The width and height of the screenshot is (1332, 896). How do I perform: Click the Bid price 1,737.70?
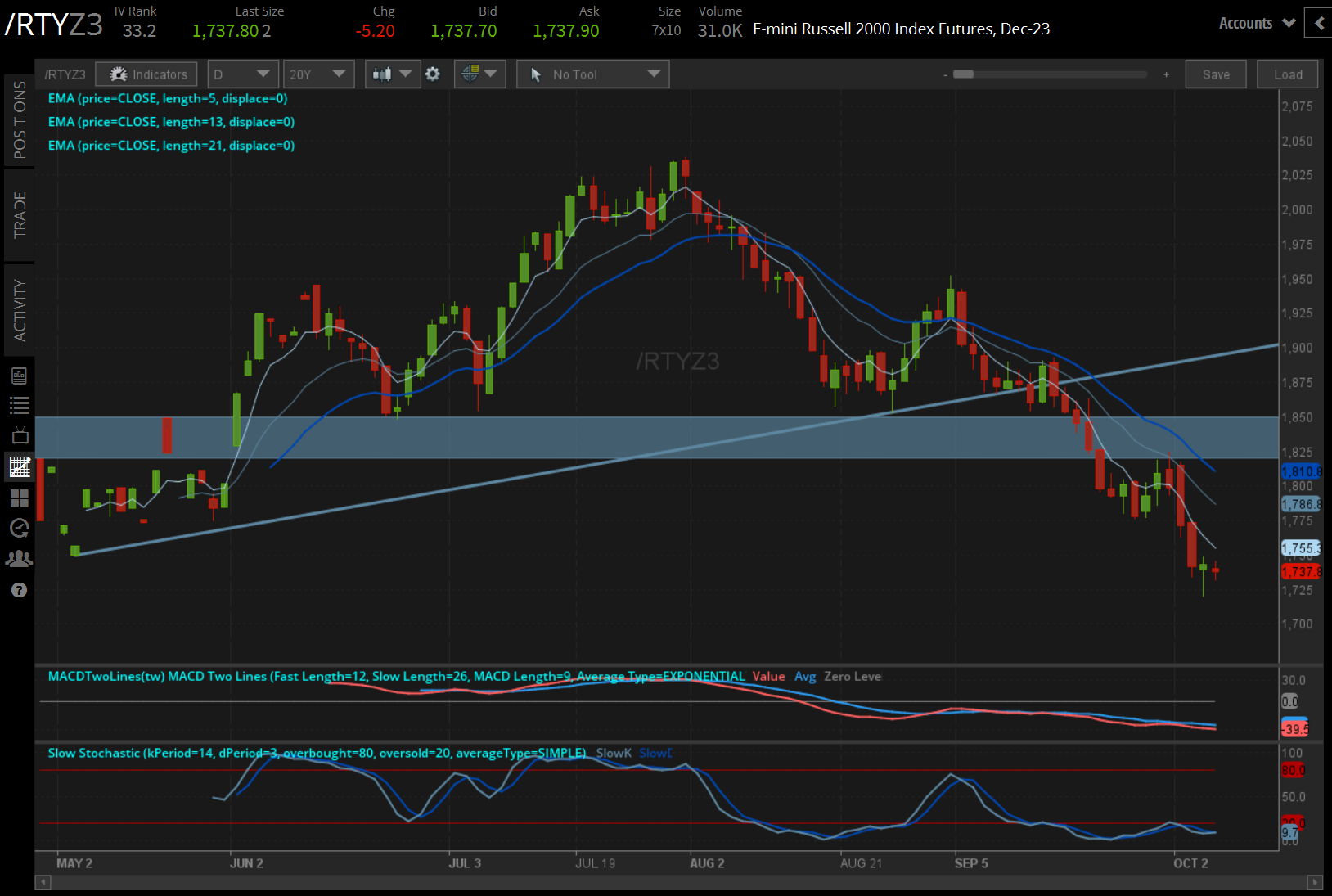464,31
